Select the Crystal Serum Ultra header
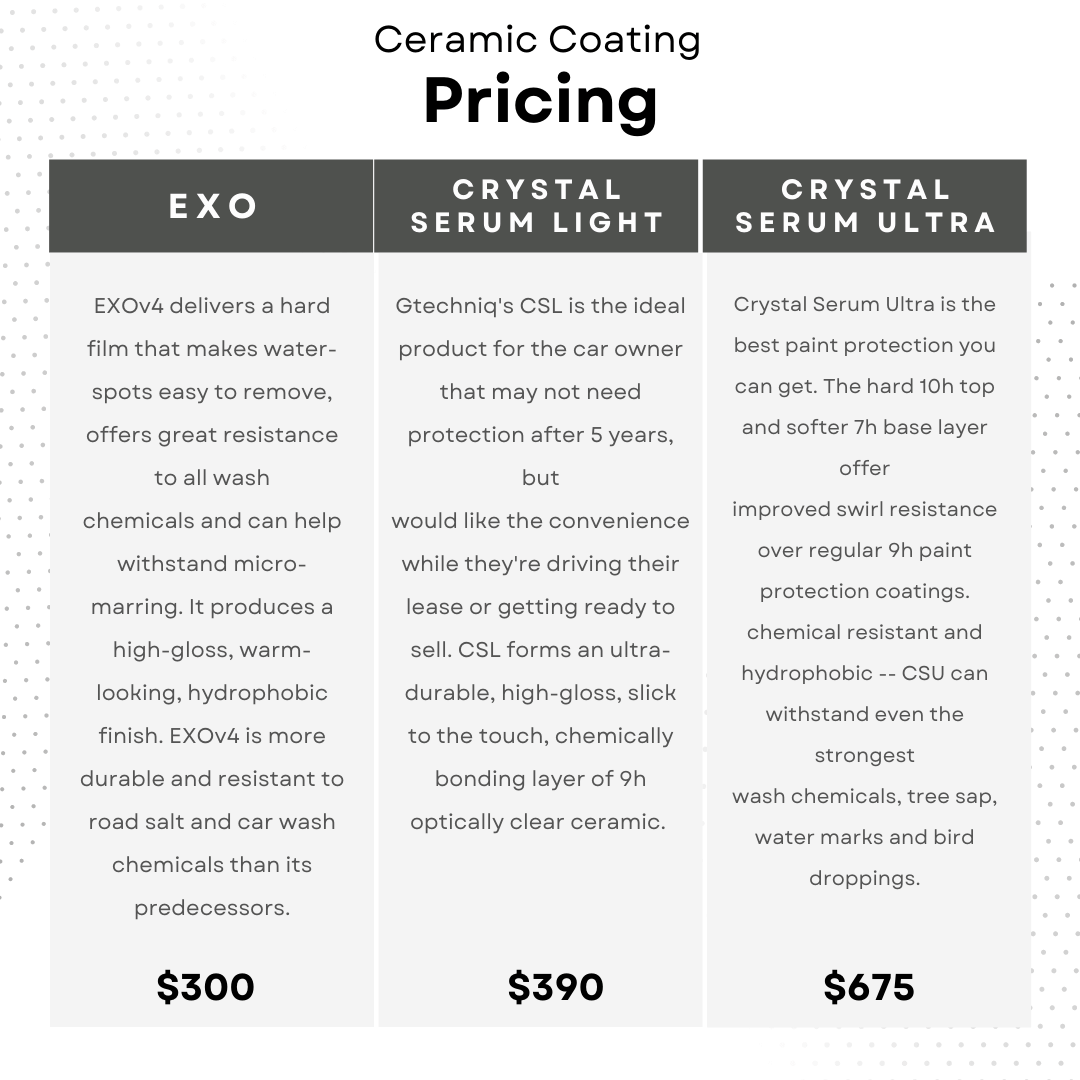1080x1080 pixels. (865, 206)
